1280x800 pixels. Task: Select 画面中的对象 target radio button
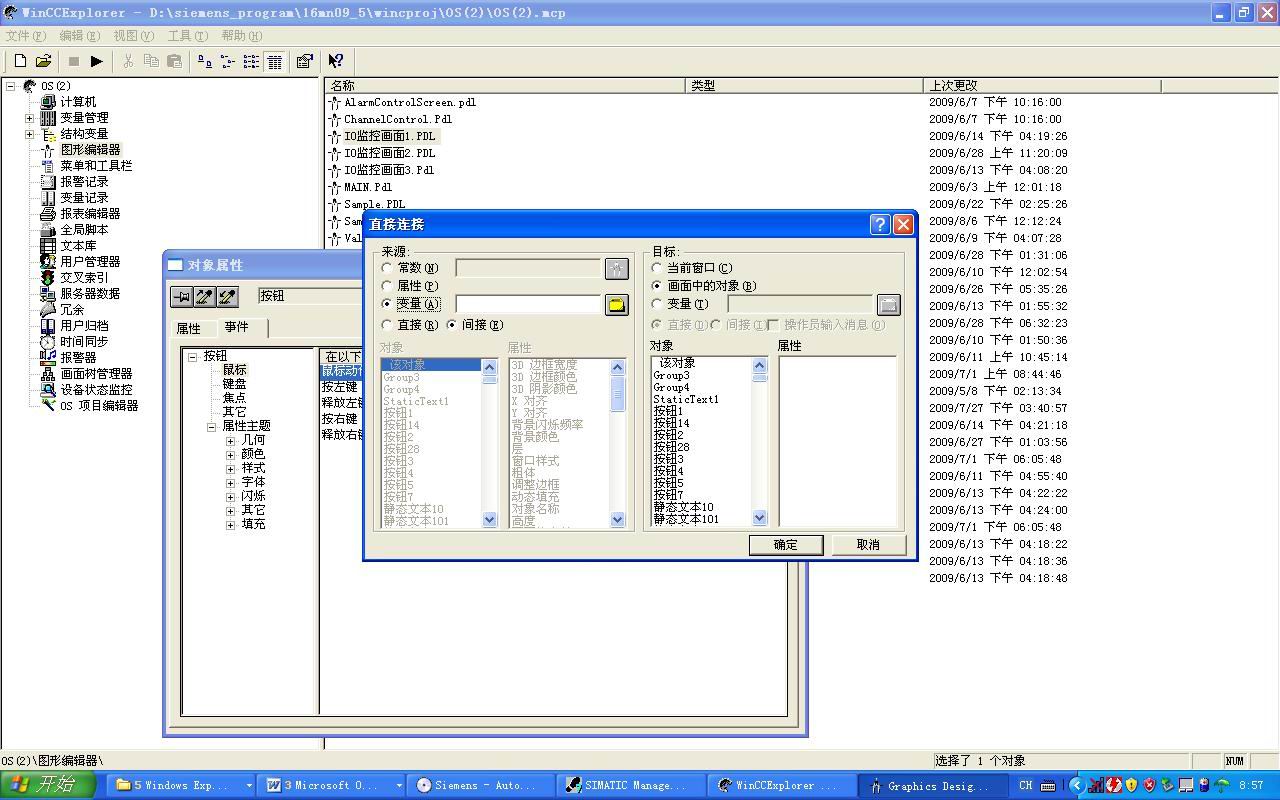(657, 286)
